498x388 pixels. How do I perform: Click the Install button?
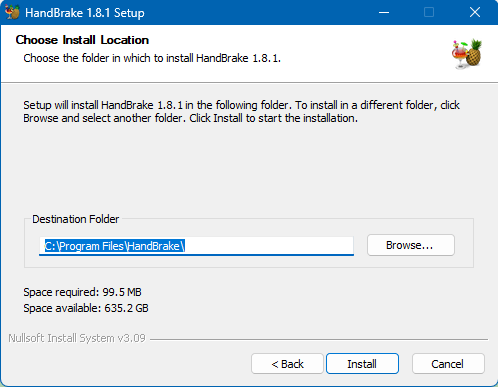pos(362,364)
